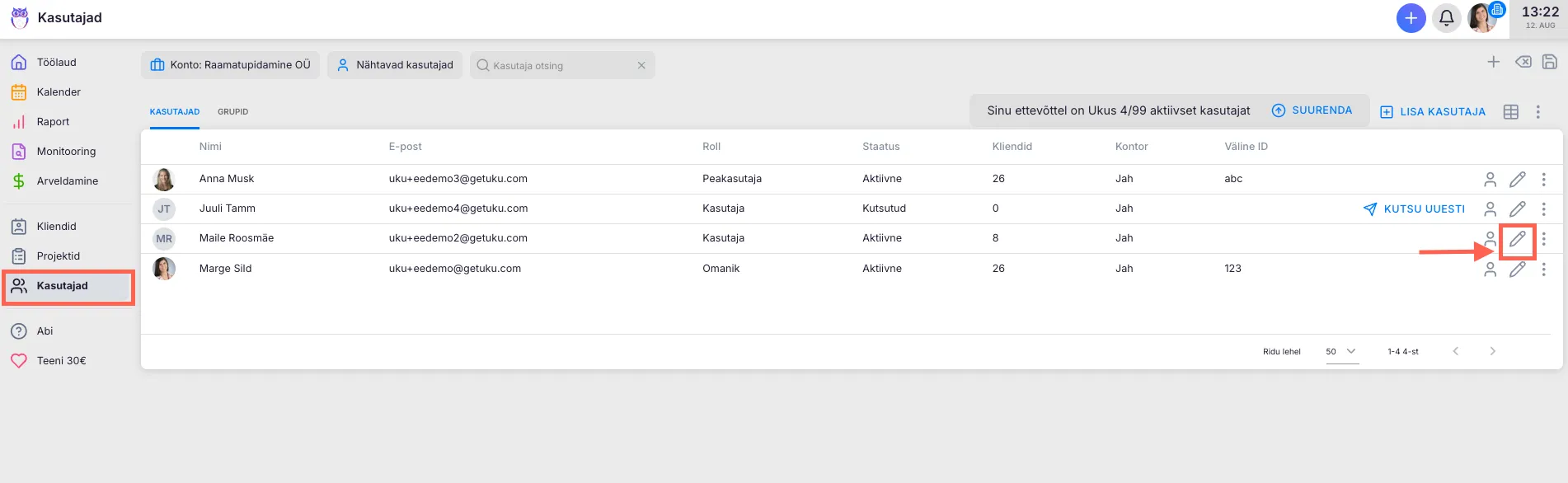Screen dimensions: 1568x483
Task: Clear filters using the backspace icon
Action: [x=1523, y=62]
